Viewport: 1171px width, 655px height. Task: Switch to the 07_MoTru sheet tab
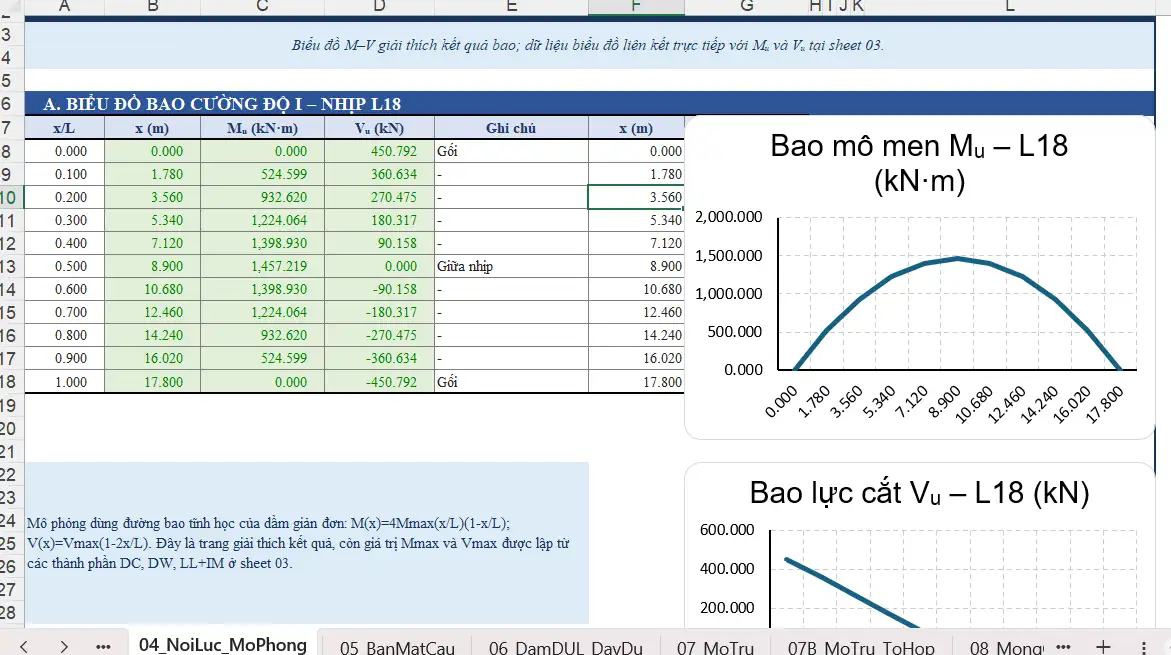(x=715, y=648)
